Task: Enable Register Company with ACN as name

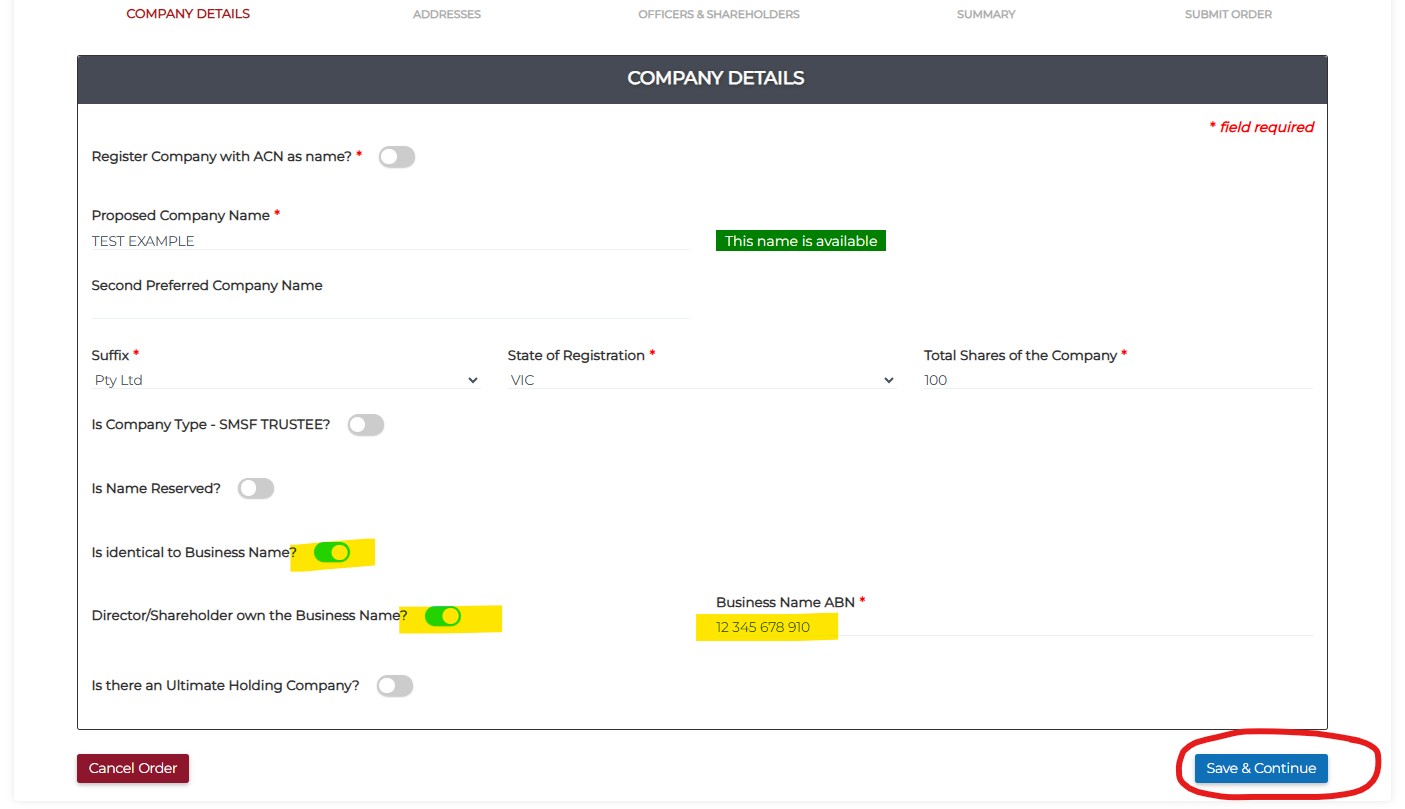Action: coord(396,157)
